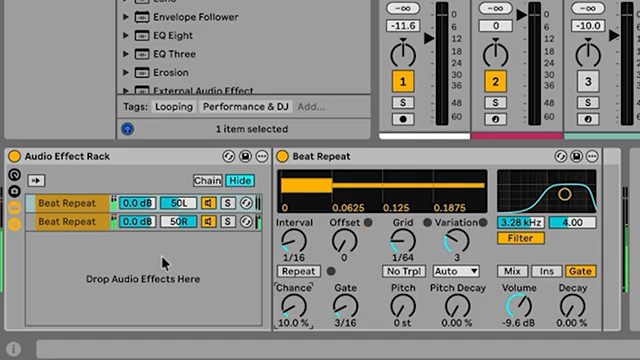Select the Mix output mode
Image resolution: width=640 pixels, height=360 pixels.
point(512,271)
